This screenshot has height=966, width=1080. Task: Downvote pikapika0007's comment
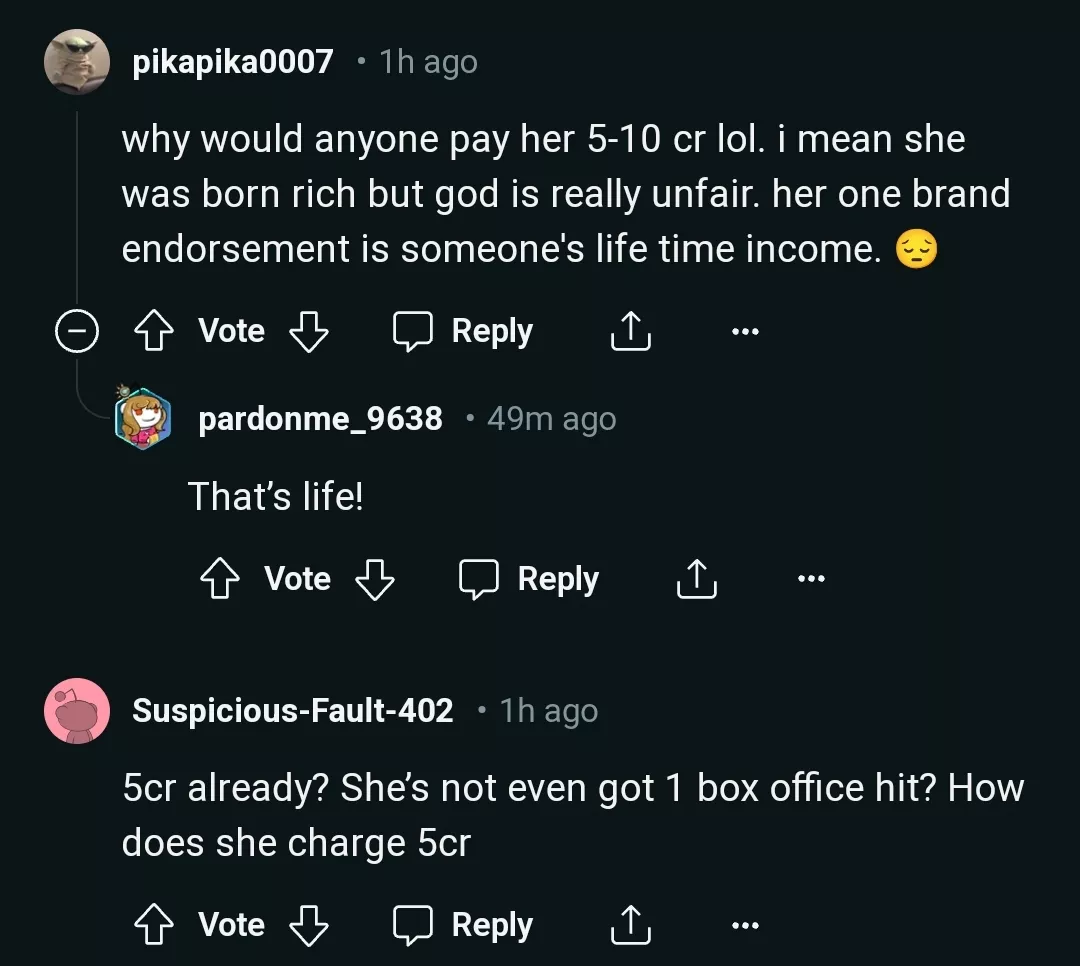(308, 332)
